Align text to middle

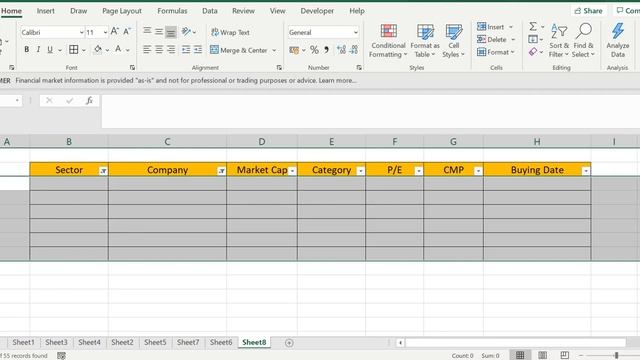159,31
